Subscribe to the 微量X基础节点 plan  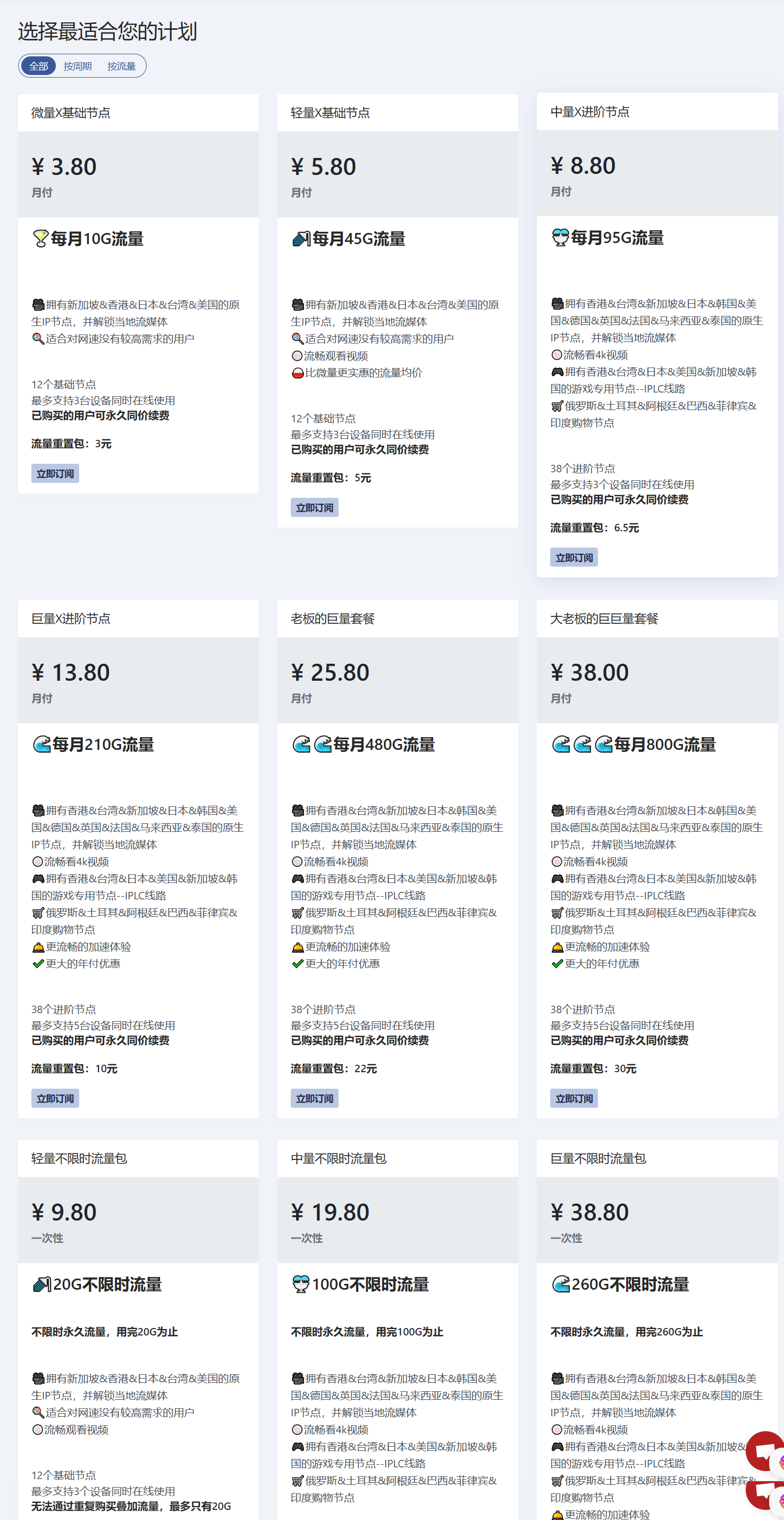coord(55,473)
